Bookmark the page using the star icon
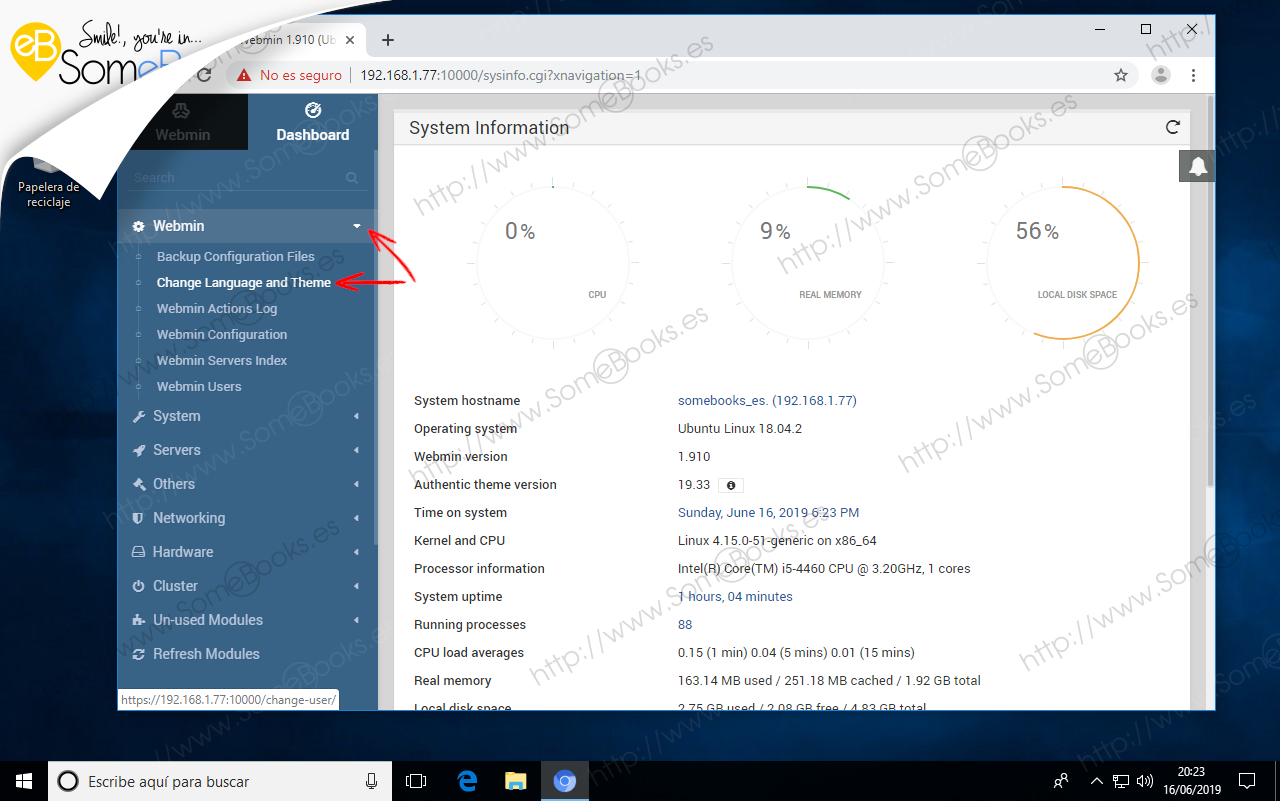1280x801 pixels. (1121, 74)
